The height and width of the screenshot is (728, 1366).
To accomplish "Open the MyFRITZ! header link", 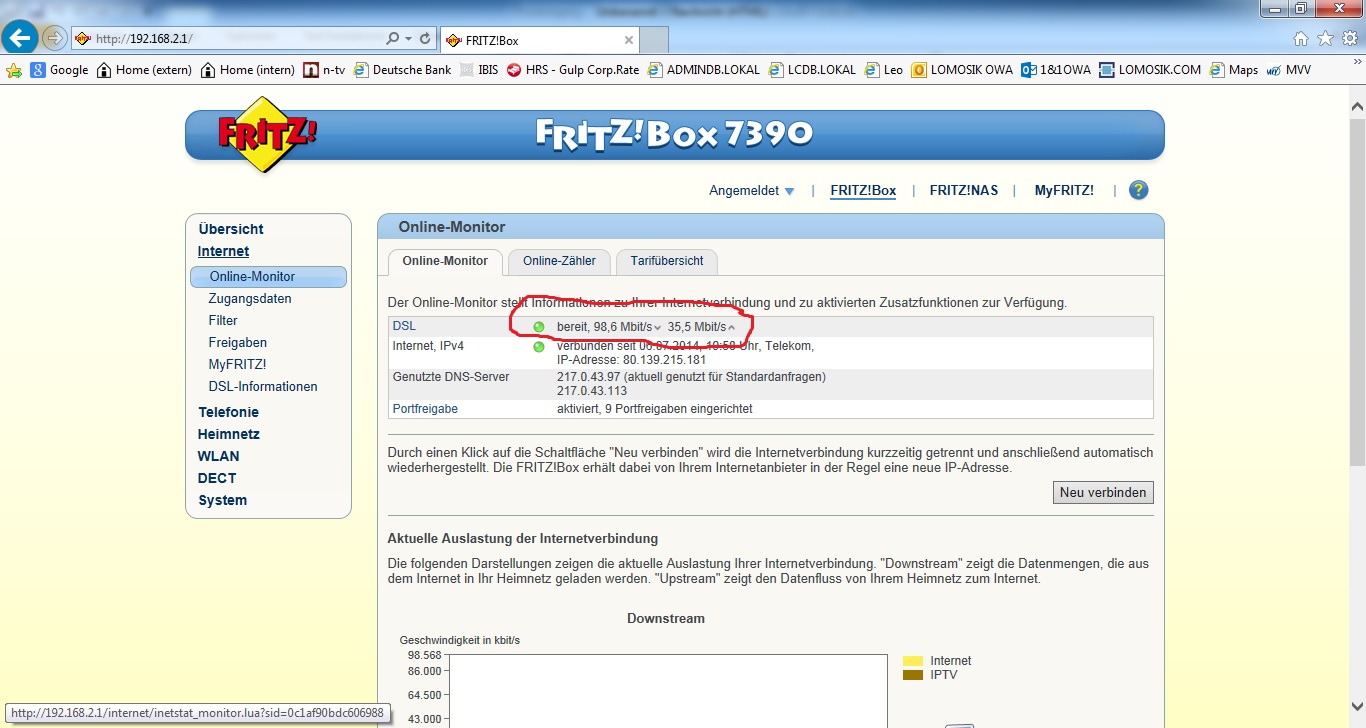I will coord(1064,190).
